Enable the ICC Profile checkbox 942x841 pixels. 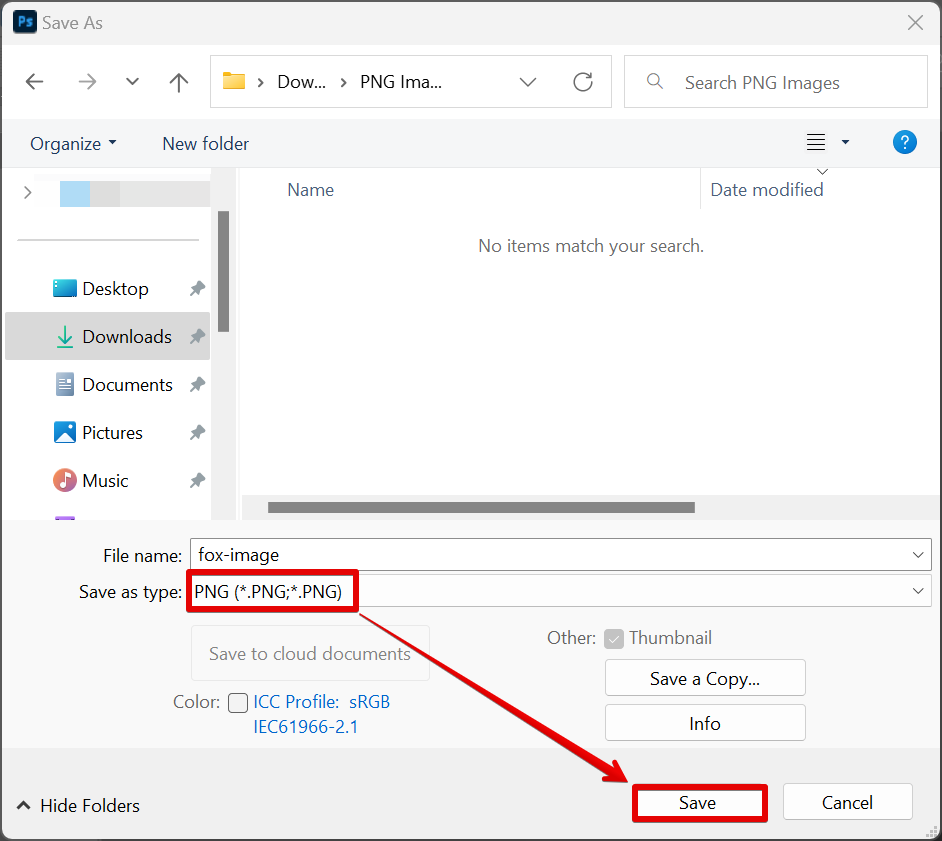[x=238, y=702]
